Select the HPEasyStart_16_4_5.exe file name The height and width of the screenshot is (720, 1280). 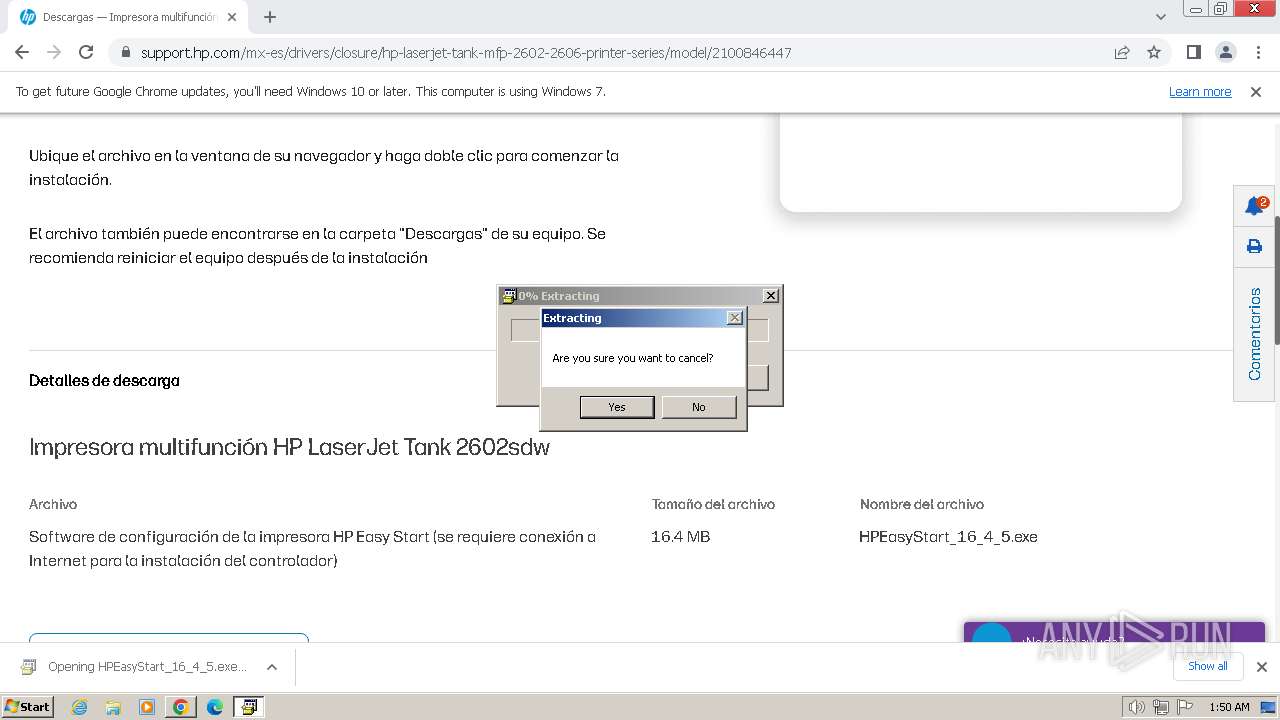pyautogui.click(x=948, y=537)
